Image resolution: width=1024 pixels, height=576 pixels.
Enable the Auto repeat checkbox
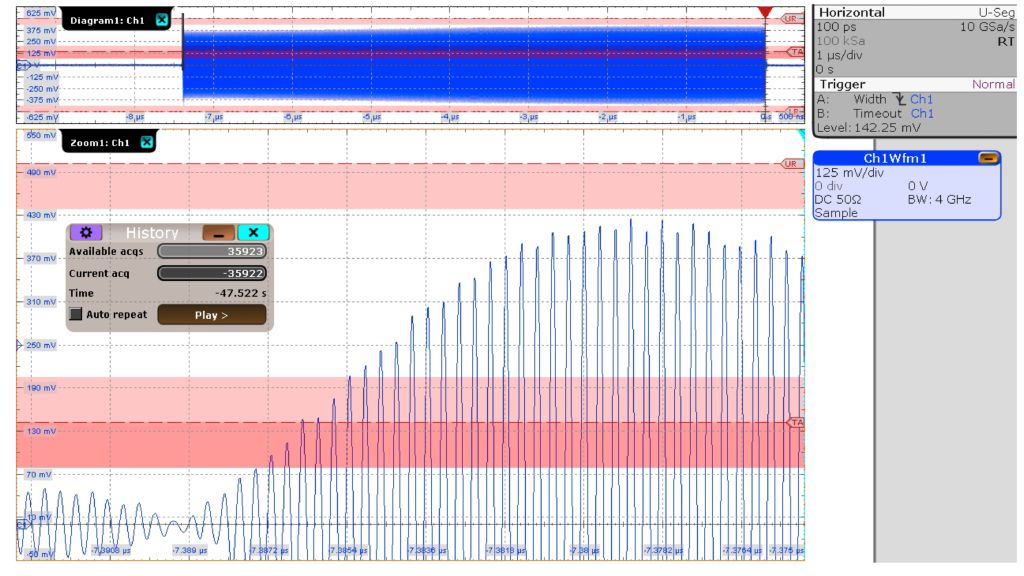point(74,314)
